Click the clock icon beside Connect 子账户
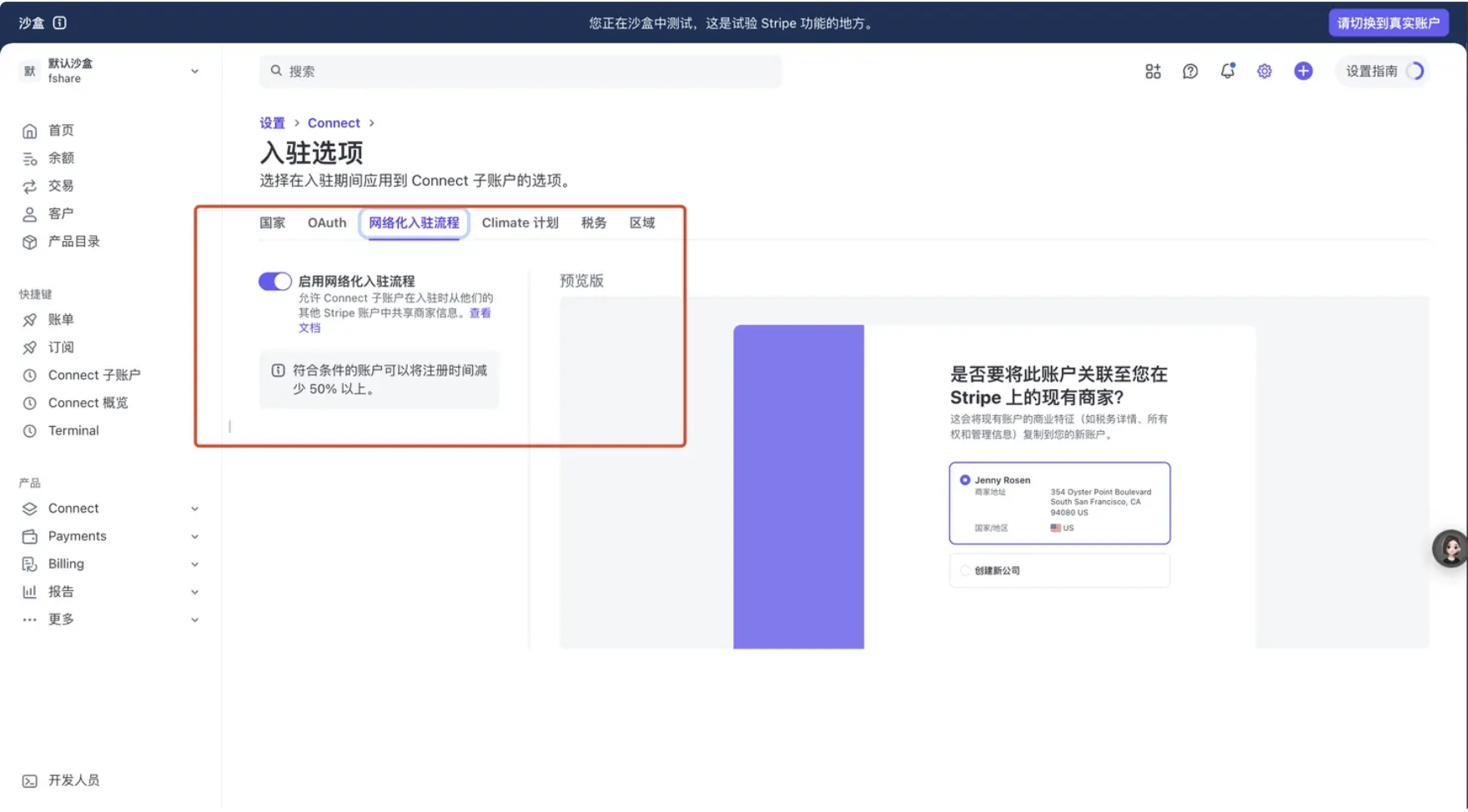The width and height of the screenshot is (1468, 812). pos(30,375)
